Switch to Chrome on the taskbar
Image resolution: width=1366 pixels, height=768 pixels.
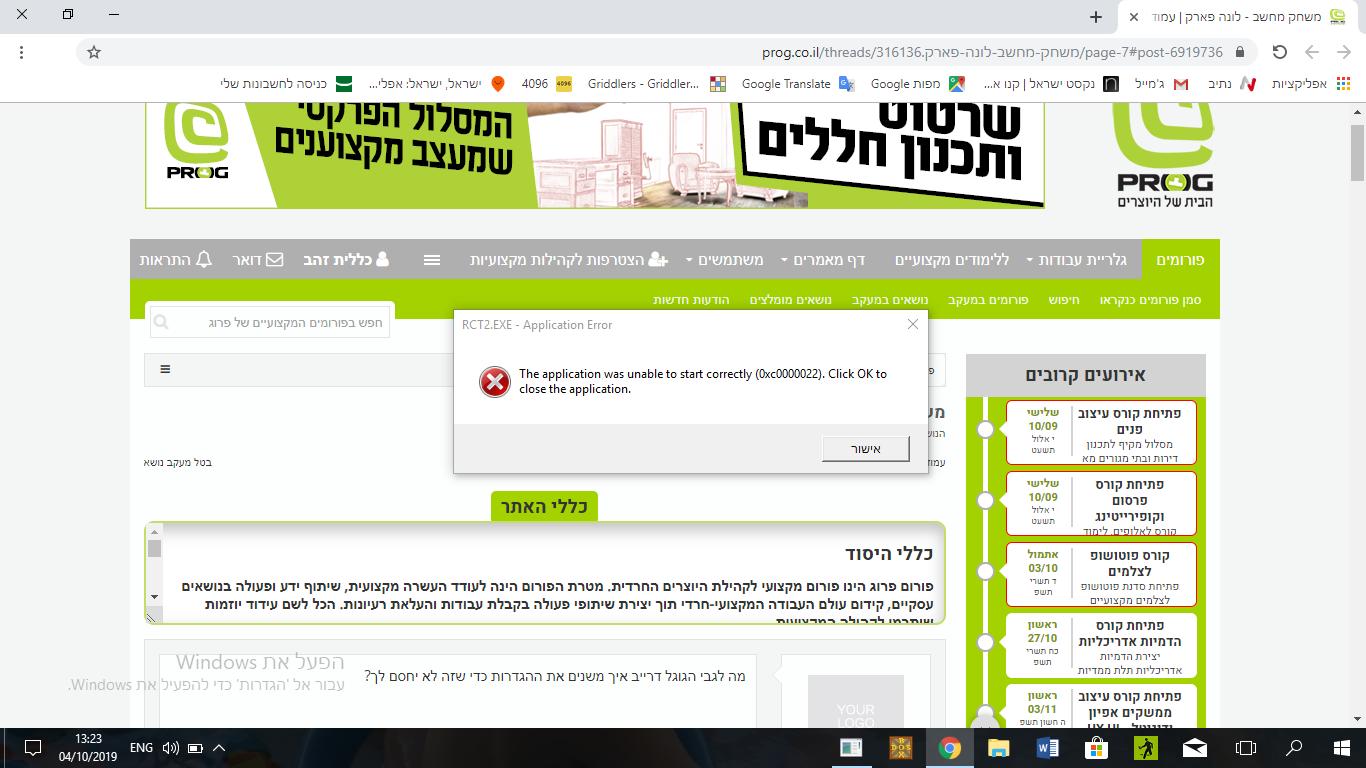click(950, 748)
